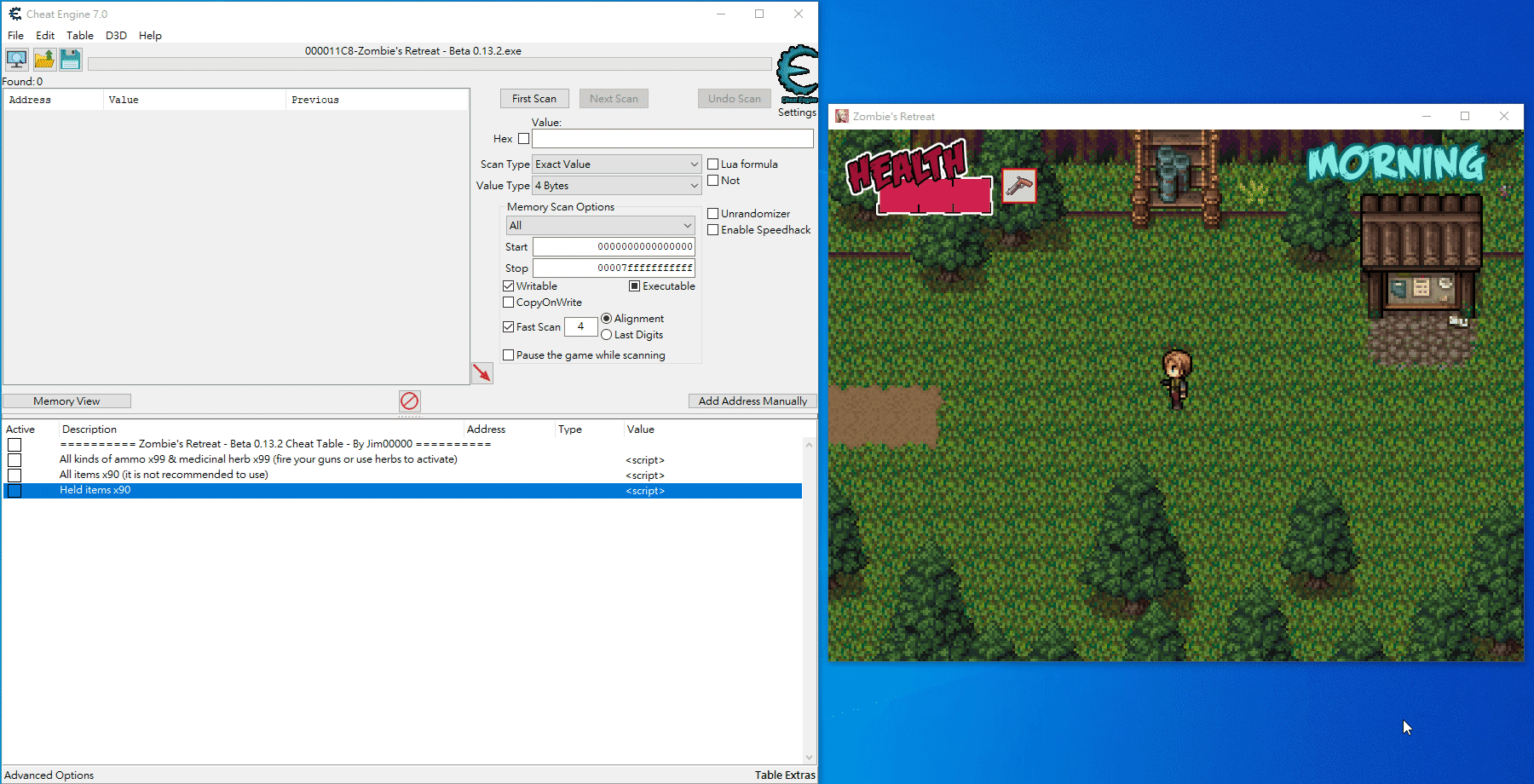Screen dimensions: 1534x784
Task: Activate Held items x90 script checkbox
Action: tap(14, 491)
